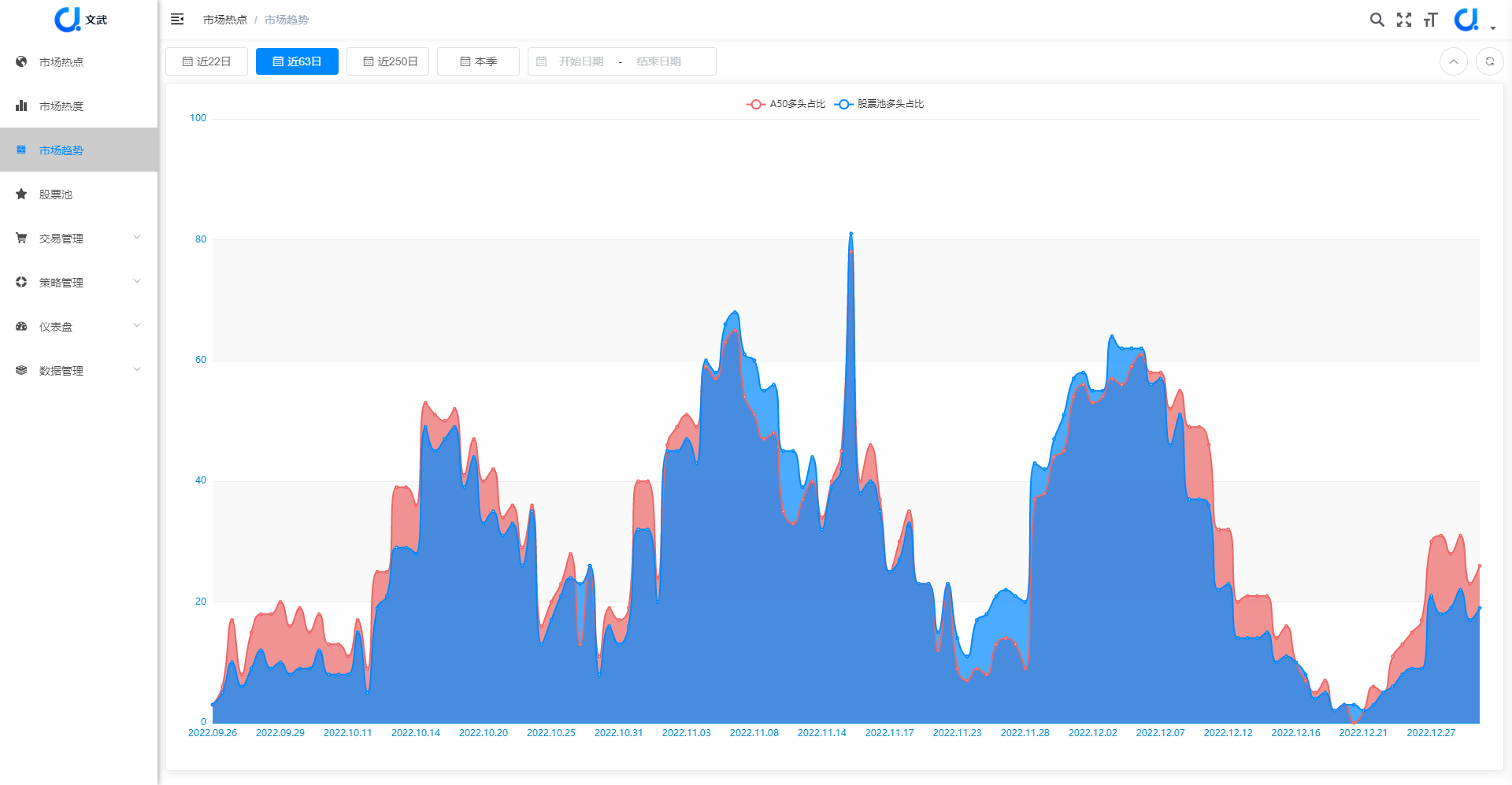Click the x-axis label 2022.09.26
The width and height of the screenshot is (1512, 785).
coord(213,733)
